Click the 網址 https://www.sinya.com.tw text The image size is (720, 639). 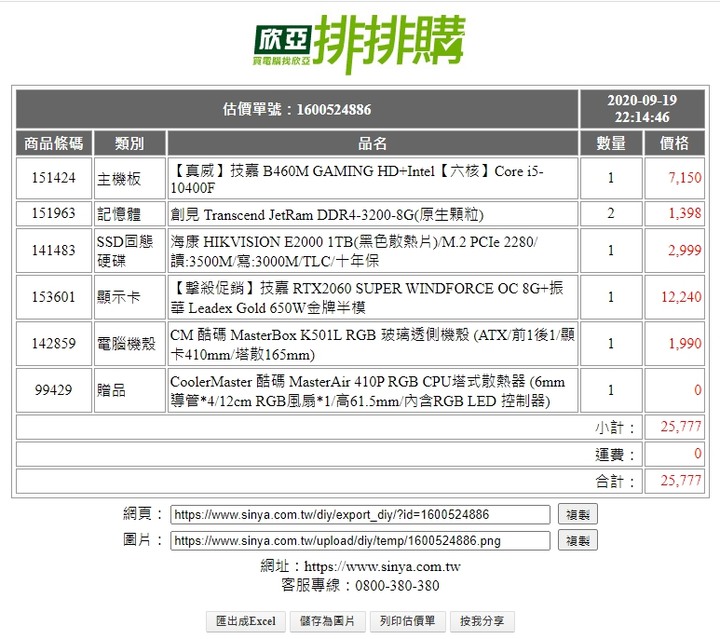point(360,566)
